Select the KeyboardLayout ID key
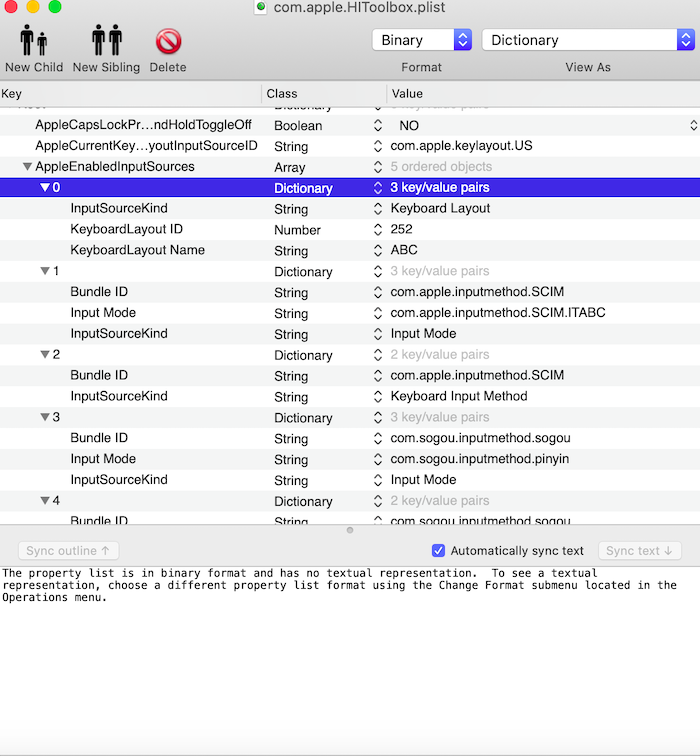The width and height of the screenshot is (700, 756). click(126, 229)
